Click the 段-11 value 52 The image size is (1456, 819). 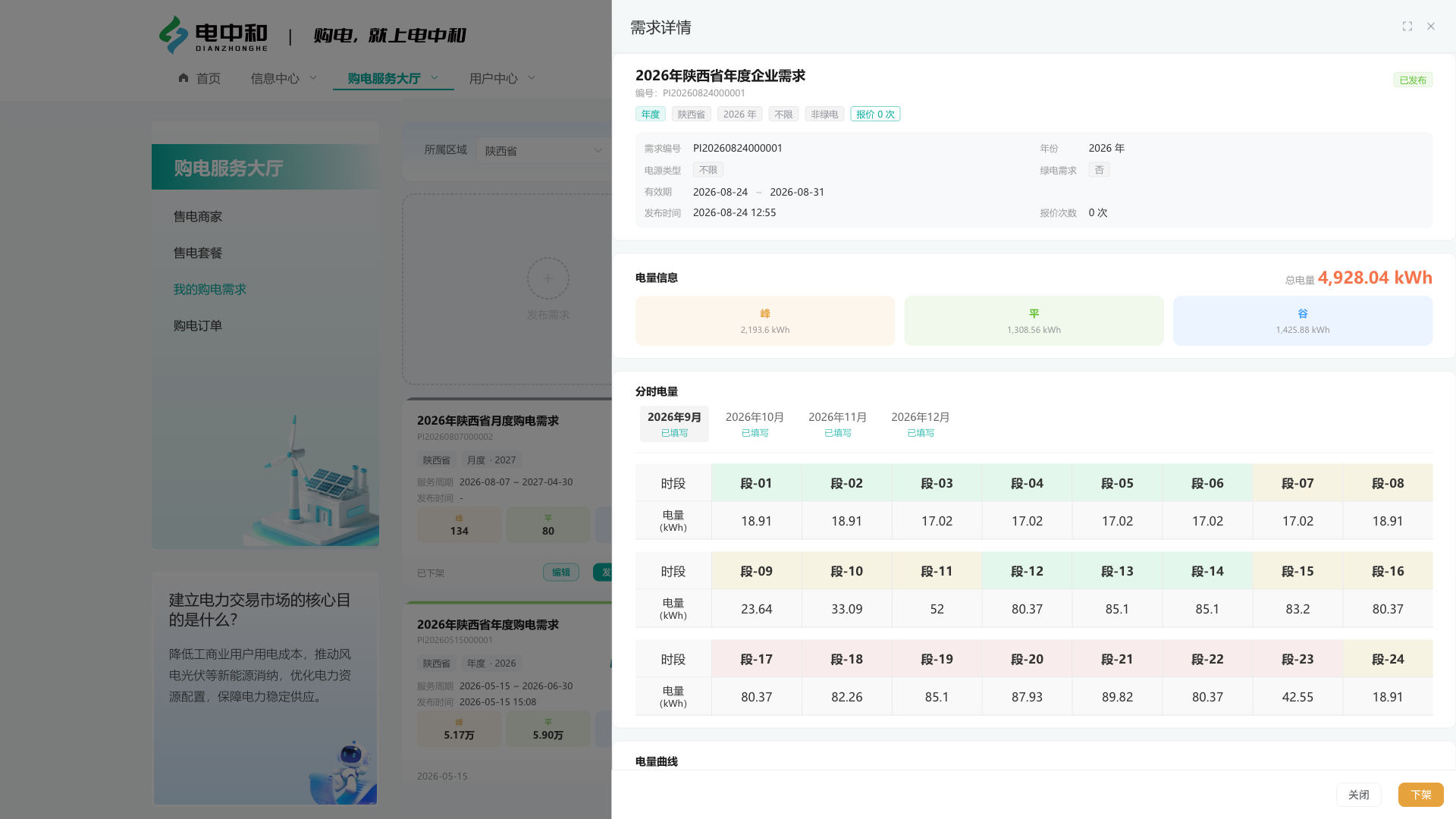(937, 609)
